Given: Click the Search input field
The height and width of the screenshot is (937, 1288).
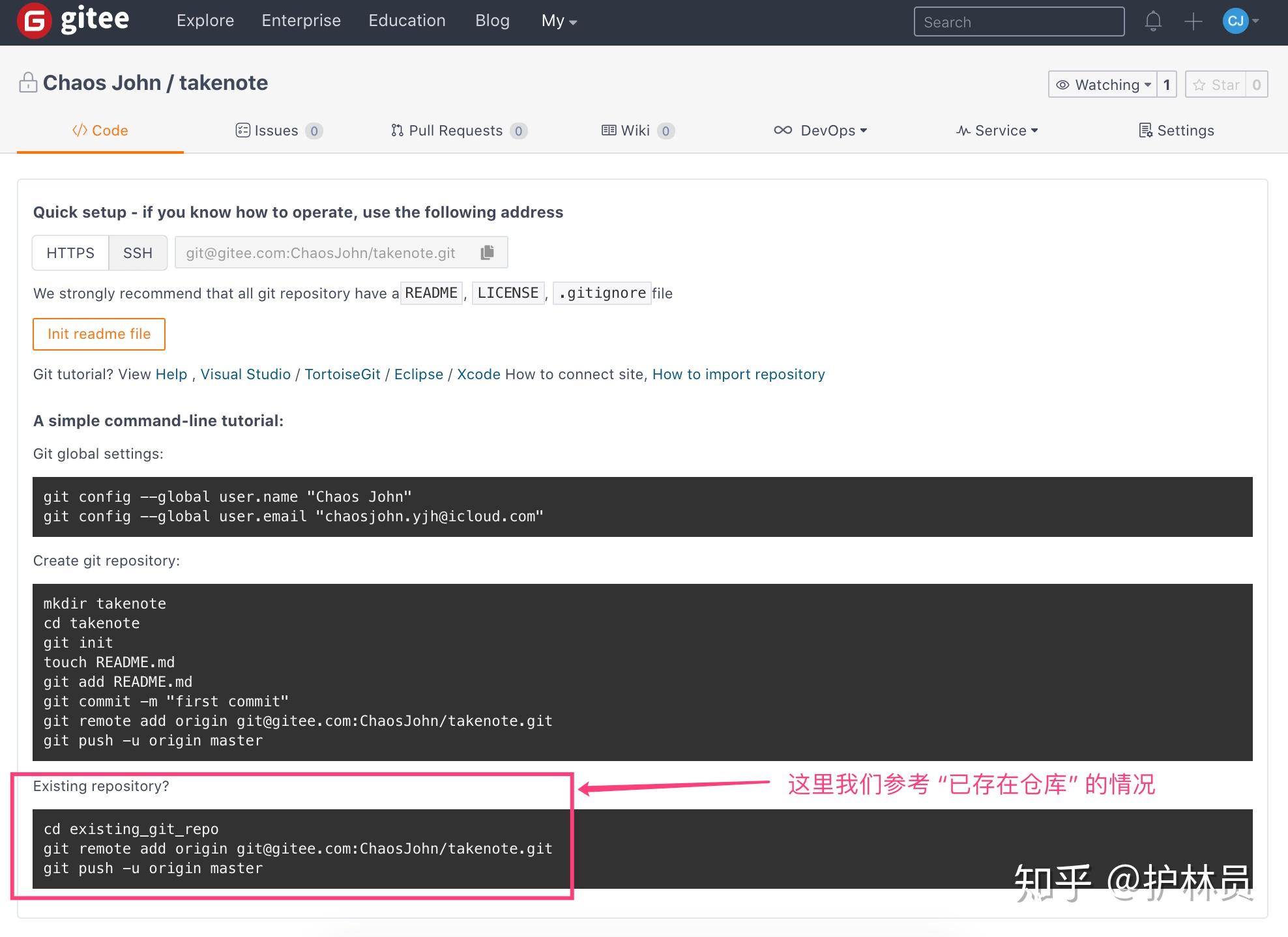Looking at the screenshot, I should pyautogui.click(x=1020, y=21).
